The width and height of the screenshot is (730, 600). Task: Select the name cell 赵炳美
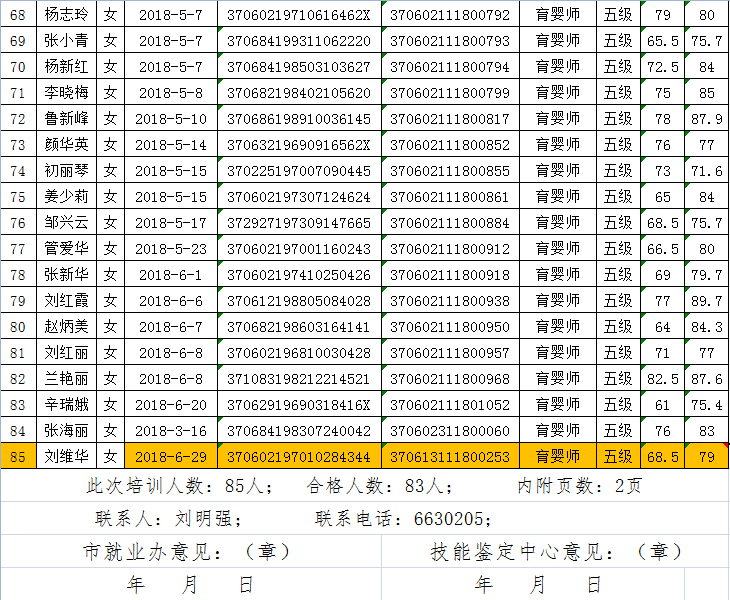67,327
